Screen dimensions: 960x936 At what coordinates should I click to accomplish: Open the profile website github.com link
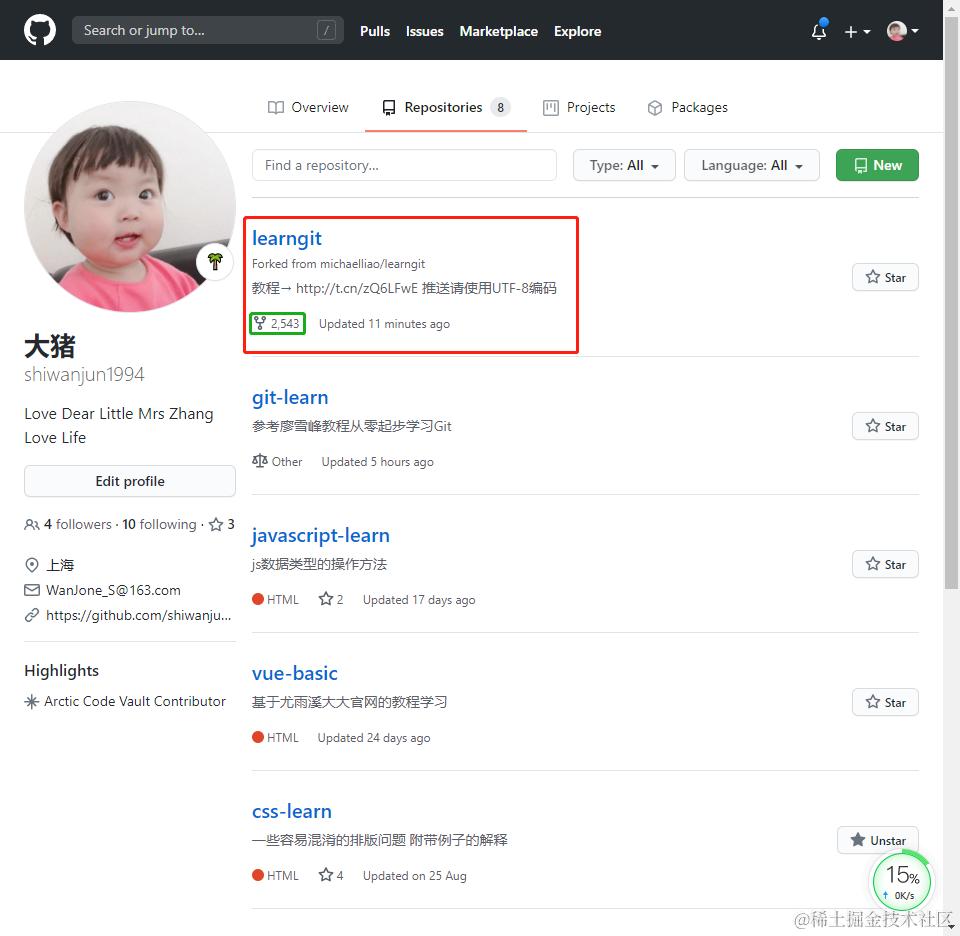pyautogui.click(x=138, y=615)
